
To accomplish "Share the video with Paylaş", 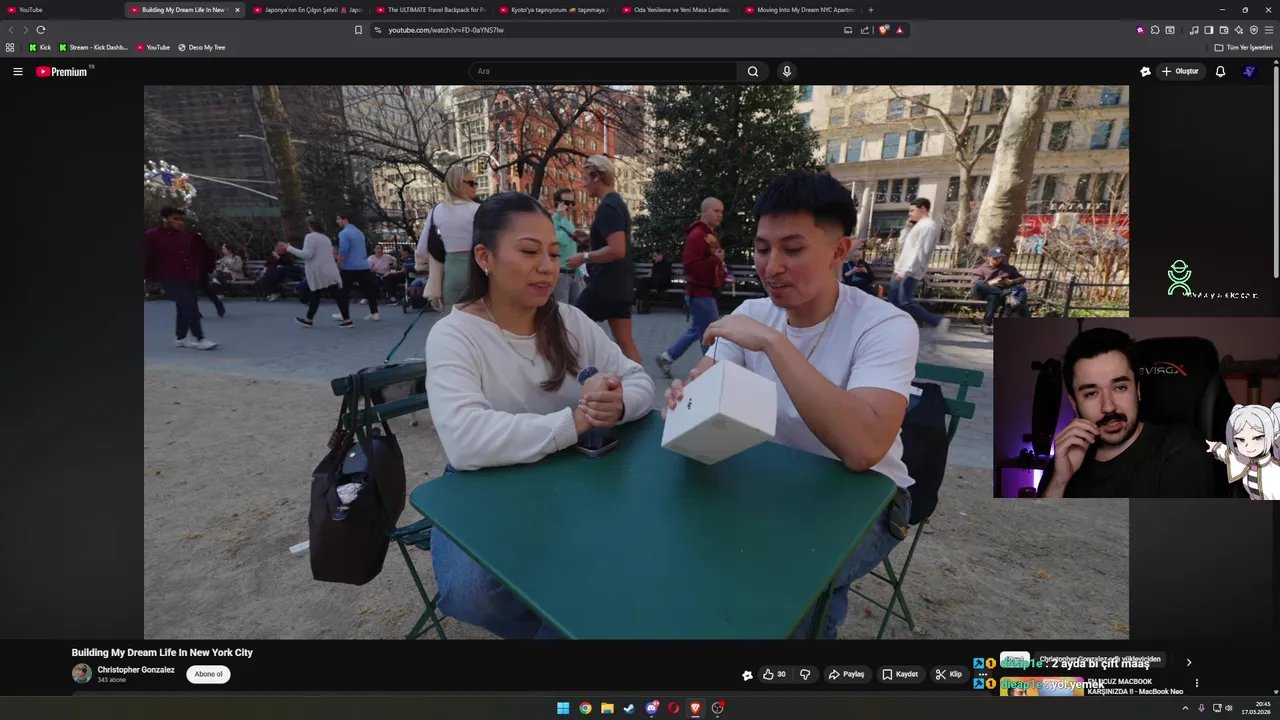I will coord(846,674).
